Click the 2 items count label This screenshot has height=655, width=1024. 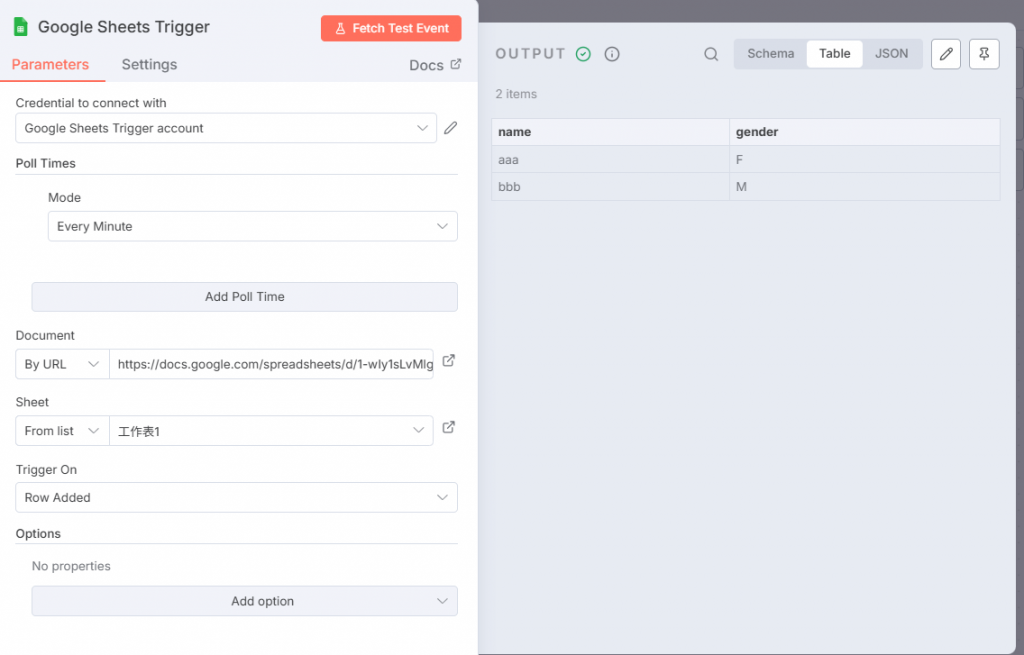(x=516, y=94)
